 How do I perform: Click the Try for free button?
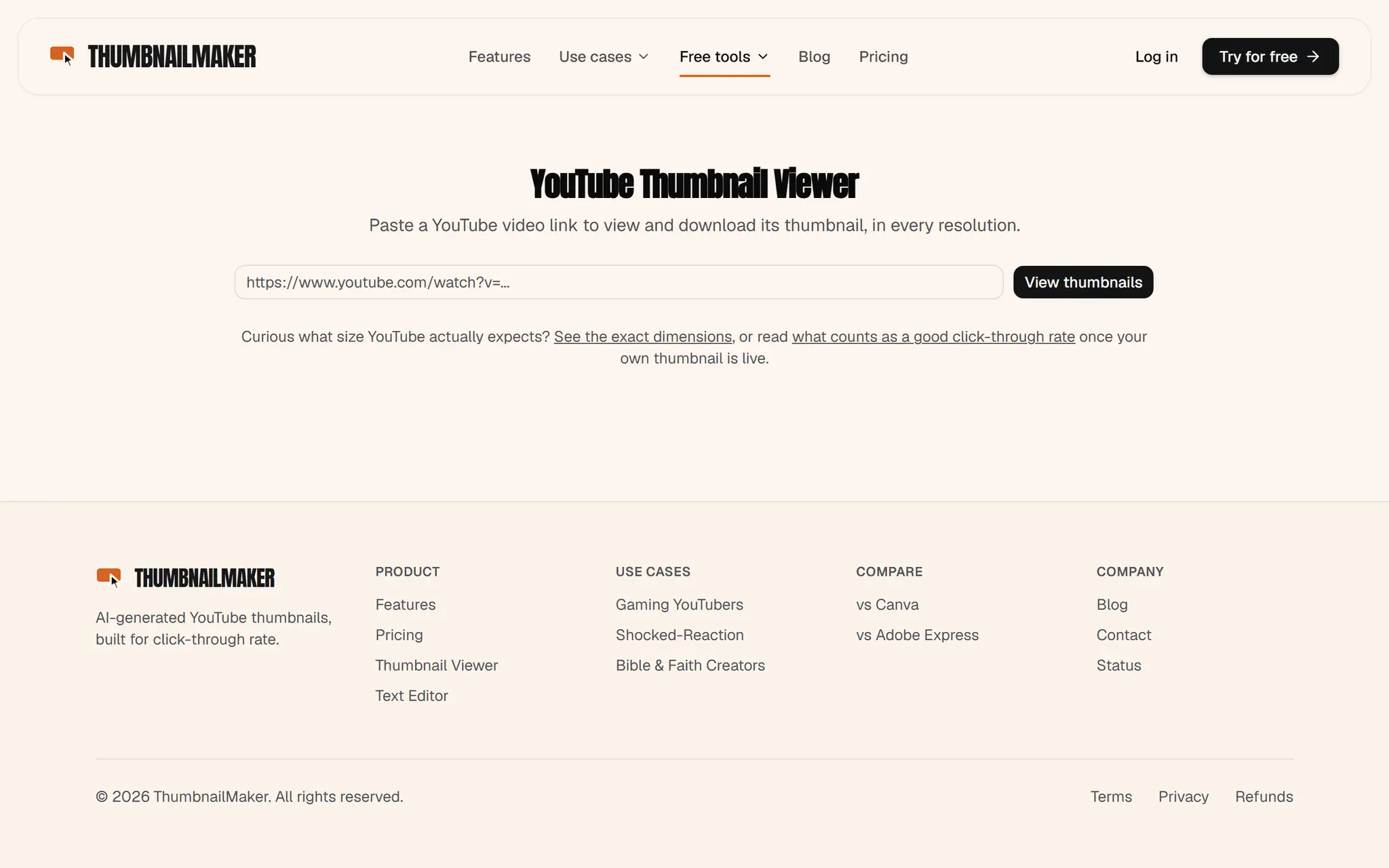coord(1270,56)
